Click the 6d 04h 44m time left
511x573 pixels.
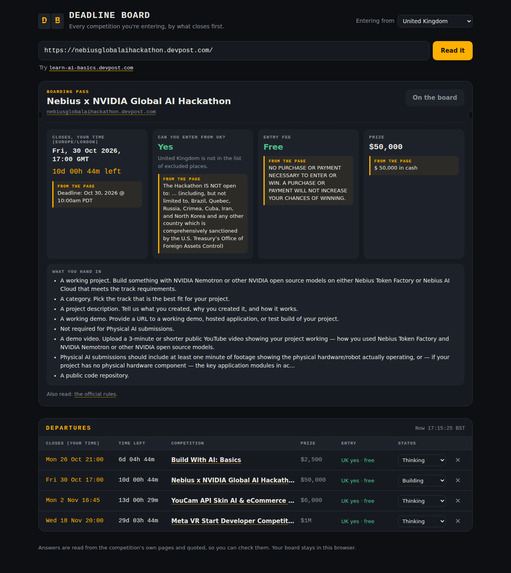point(136,460)
